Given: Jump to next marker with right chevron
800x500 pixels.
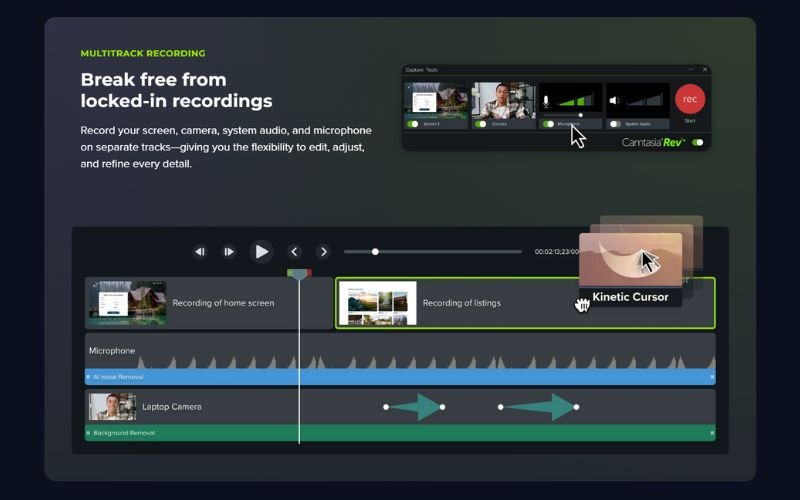Looking at the screenshot, I should 323,252.
